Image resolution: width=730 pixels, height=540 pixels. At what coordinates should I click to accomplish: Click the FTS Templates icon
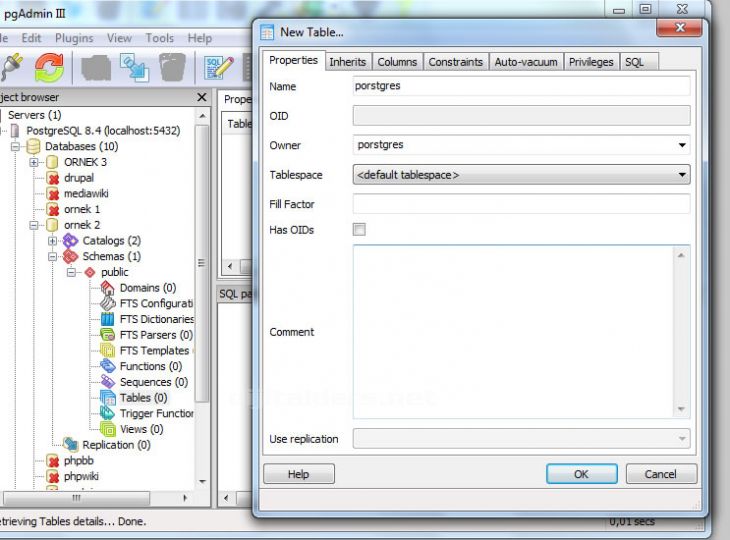[108, 351]
